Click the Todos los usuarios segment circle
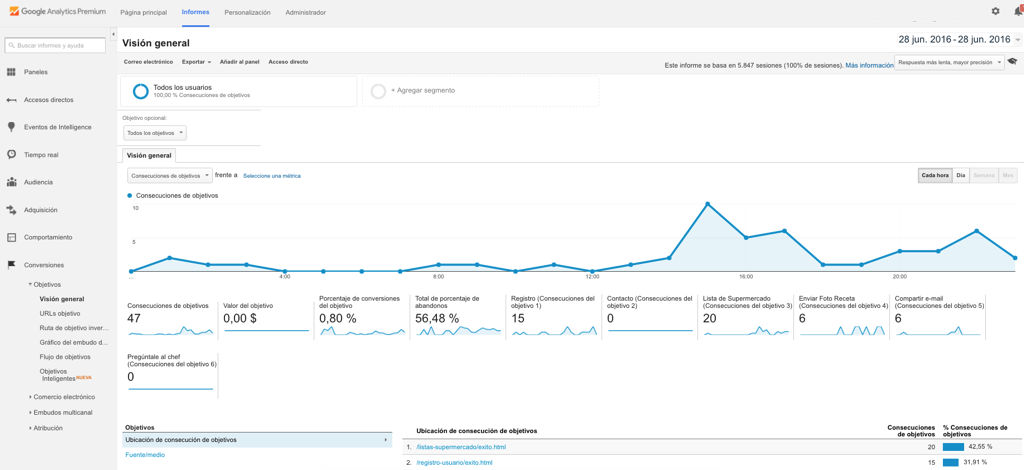1024x470 pixels. click(x=140, y=91)
